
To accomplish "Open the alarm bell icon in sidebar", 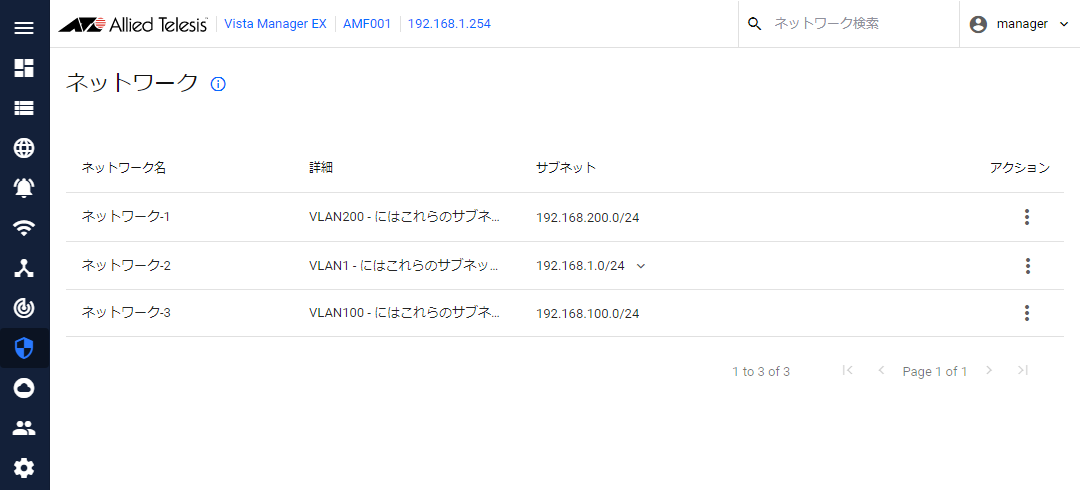I will [x=24, y=188].
